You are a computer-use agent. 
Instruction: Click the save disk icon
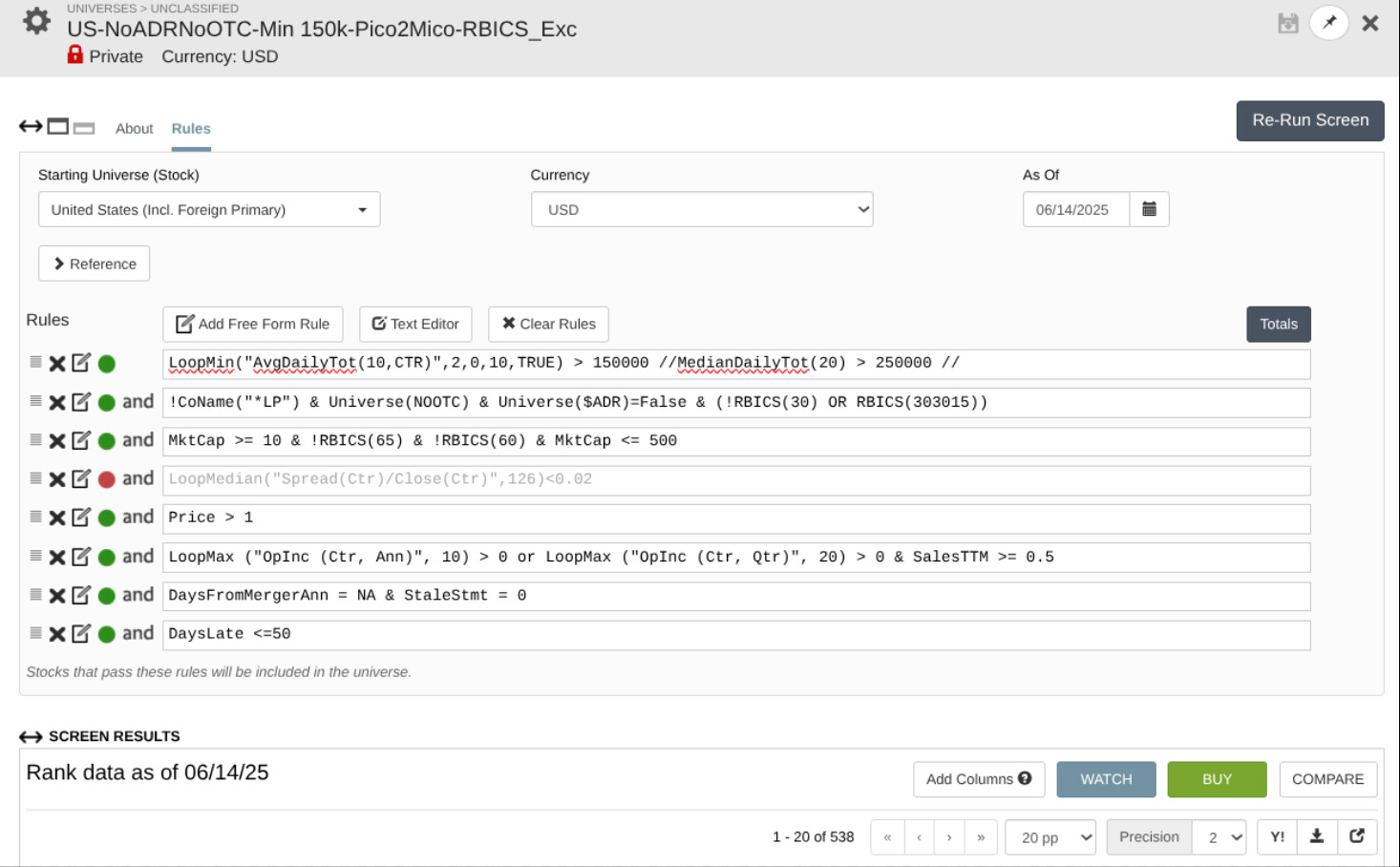pyautogui.click(x=1288, y=23)
